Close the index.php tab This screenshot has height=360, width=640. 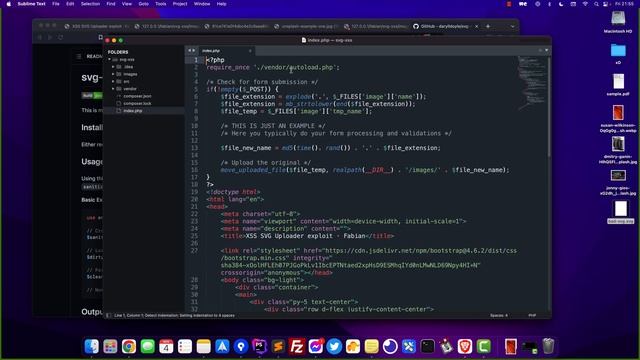click(x=250, y=51)
